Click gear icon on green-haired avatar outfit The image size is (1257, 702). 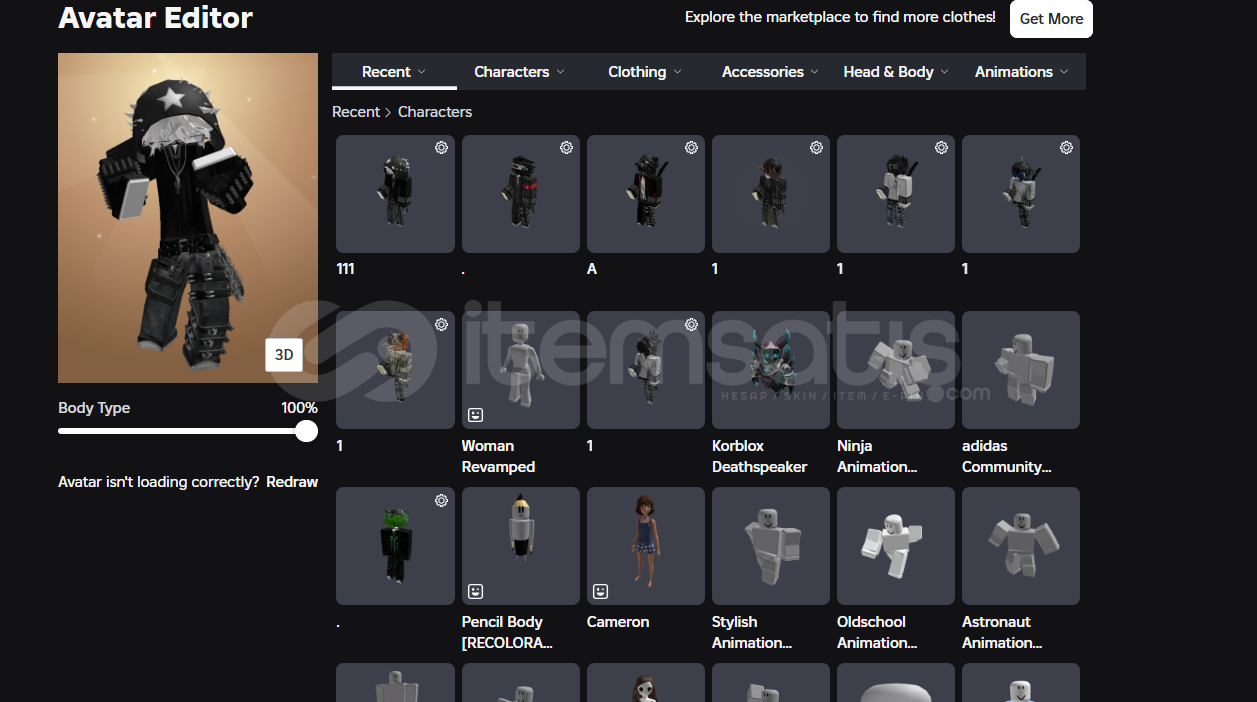(x=441, y=500)
